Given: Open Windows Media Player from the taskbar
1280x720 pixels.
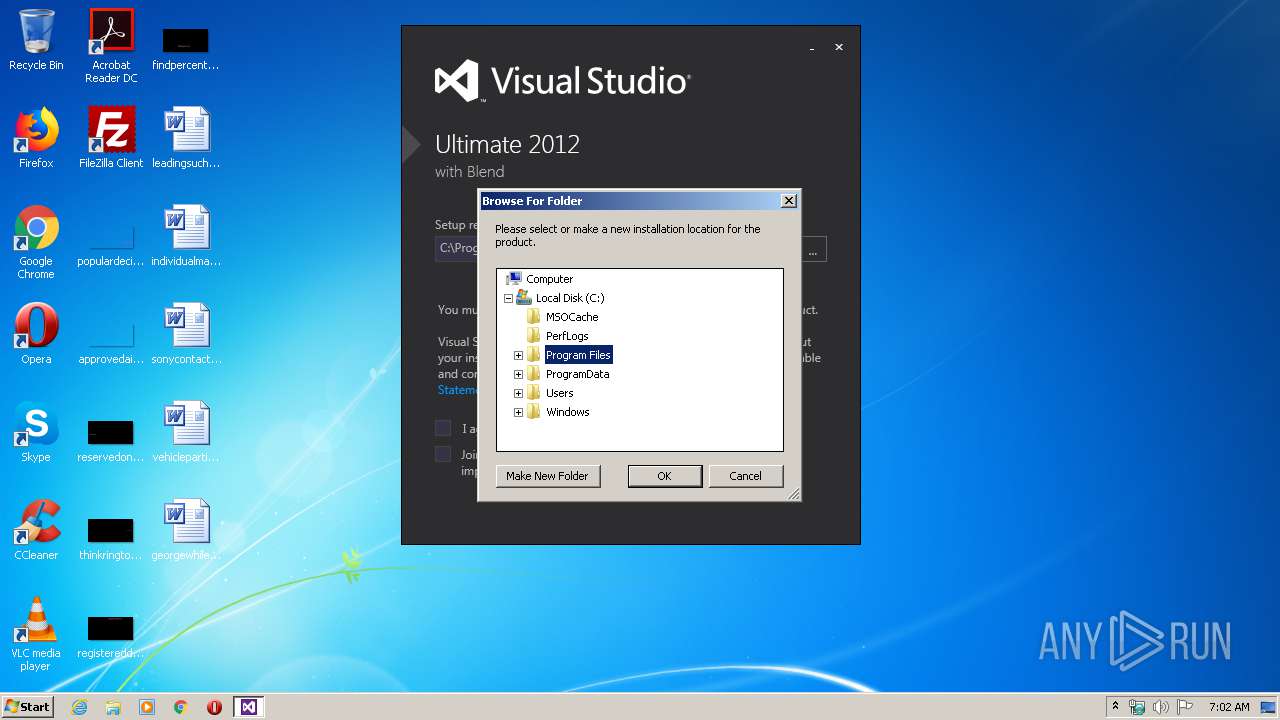Looking at the screenshot, I should click(x=147, y=707).
